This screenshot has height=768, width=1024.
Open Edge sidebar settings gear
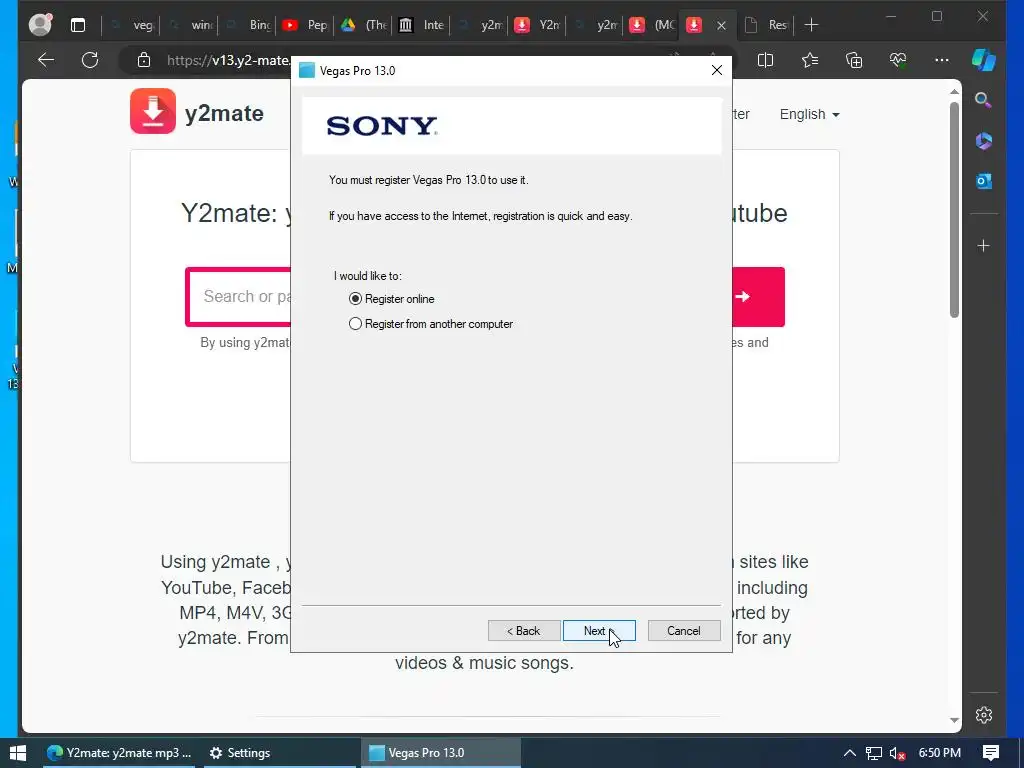click(x=984, y=715)
